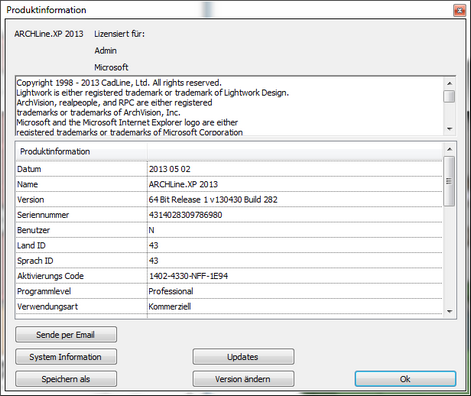Click the Professional value
This screenshot has height=396, width=471.
pos(171,291)
